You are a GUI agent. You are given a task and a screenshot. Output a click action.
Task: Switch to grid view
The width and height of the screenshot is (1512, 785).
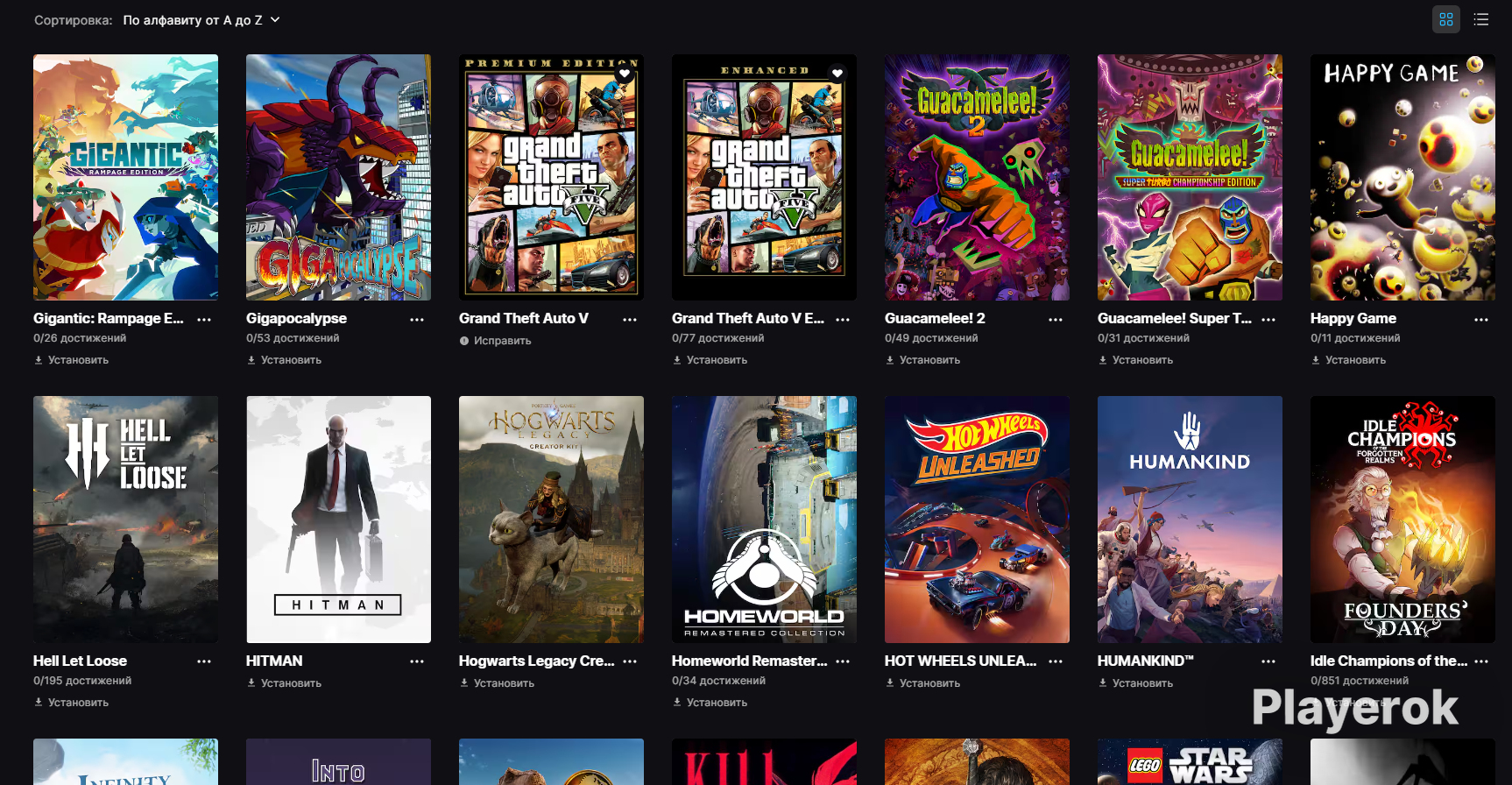tap(1446, 19)
